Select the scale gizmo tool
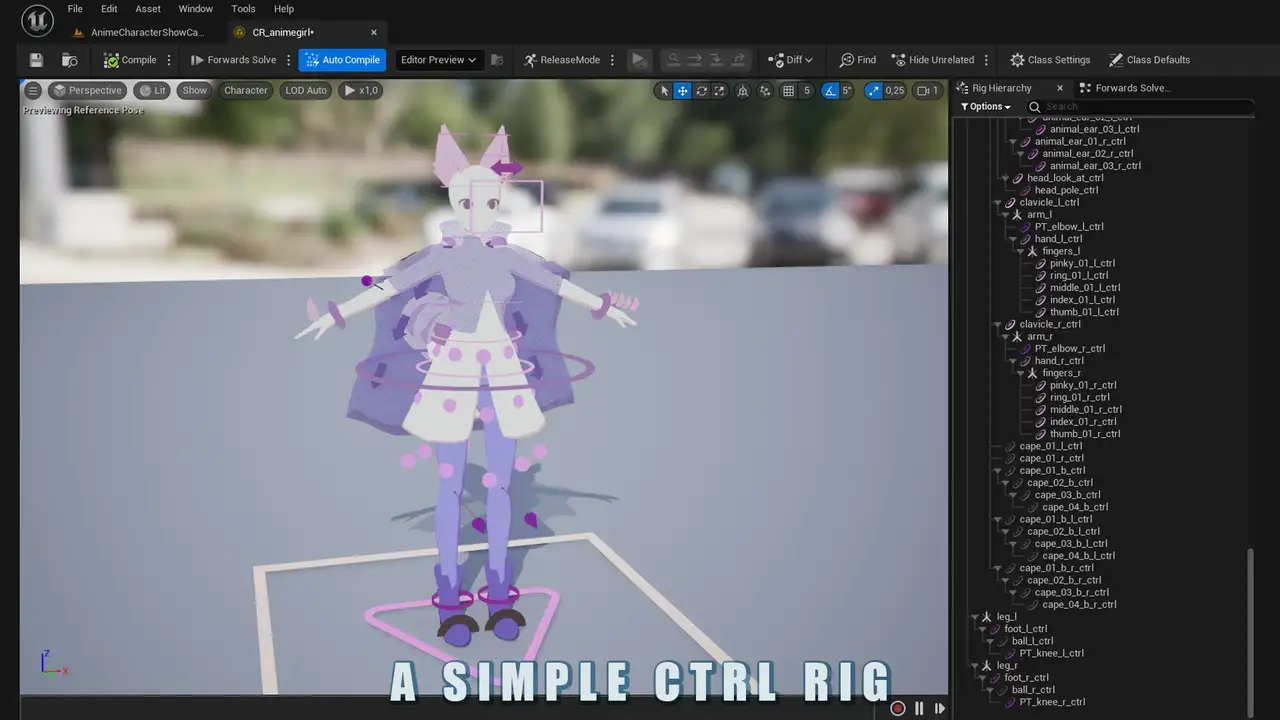Image resolution: width=1280 pixels, height=720 pixels. (719, 90)
